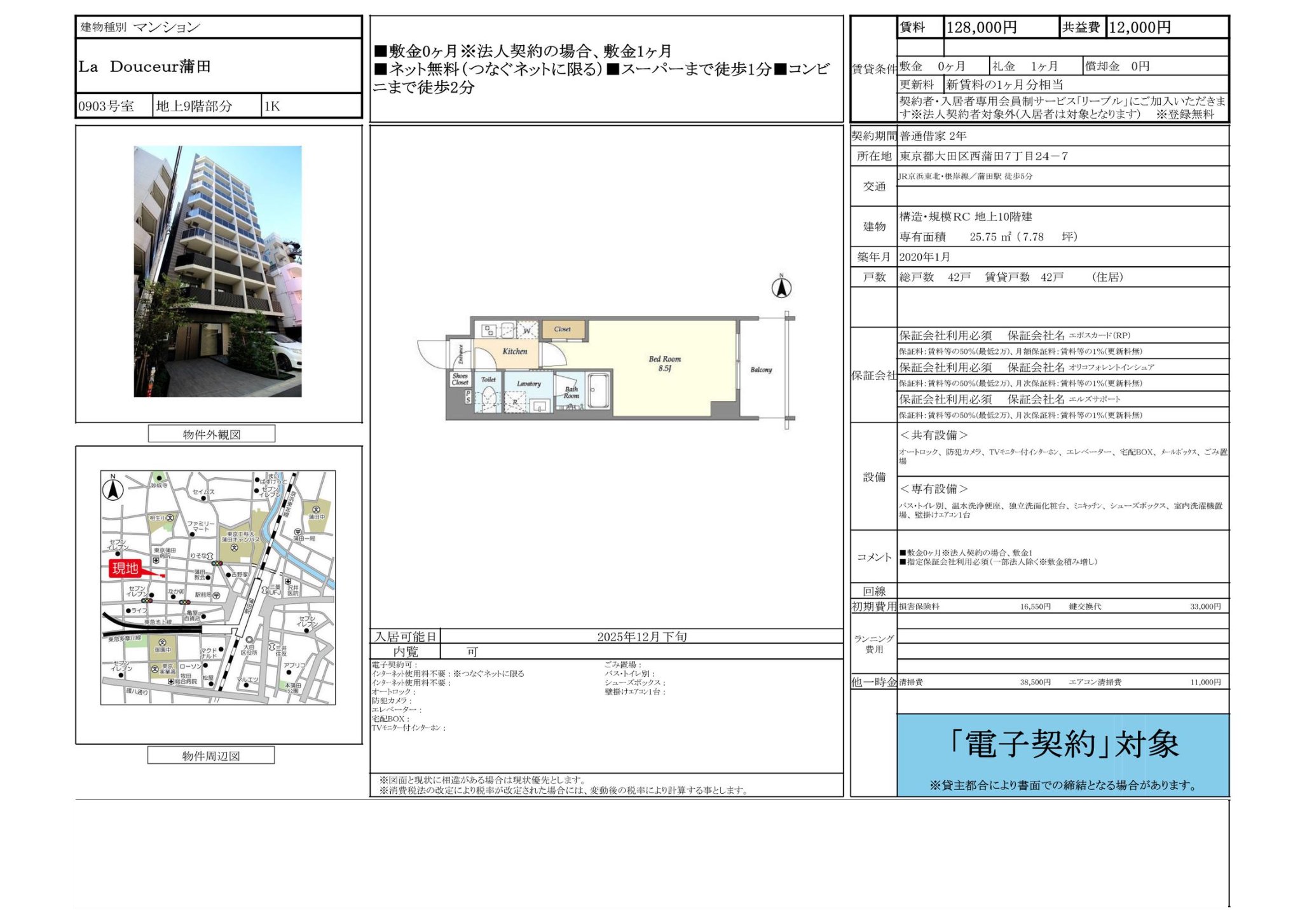
Task: Click the Closet area in floor plan
Action: point(563,329)
